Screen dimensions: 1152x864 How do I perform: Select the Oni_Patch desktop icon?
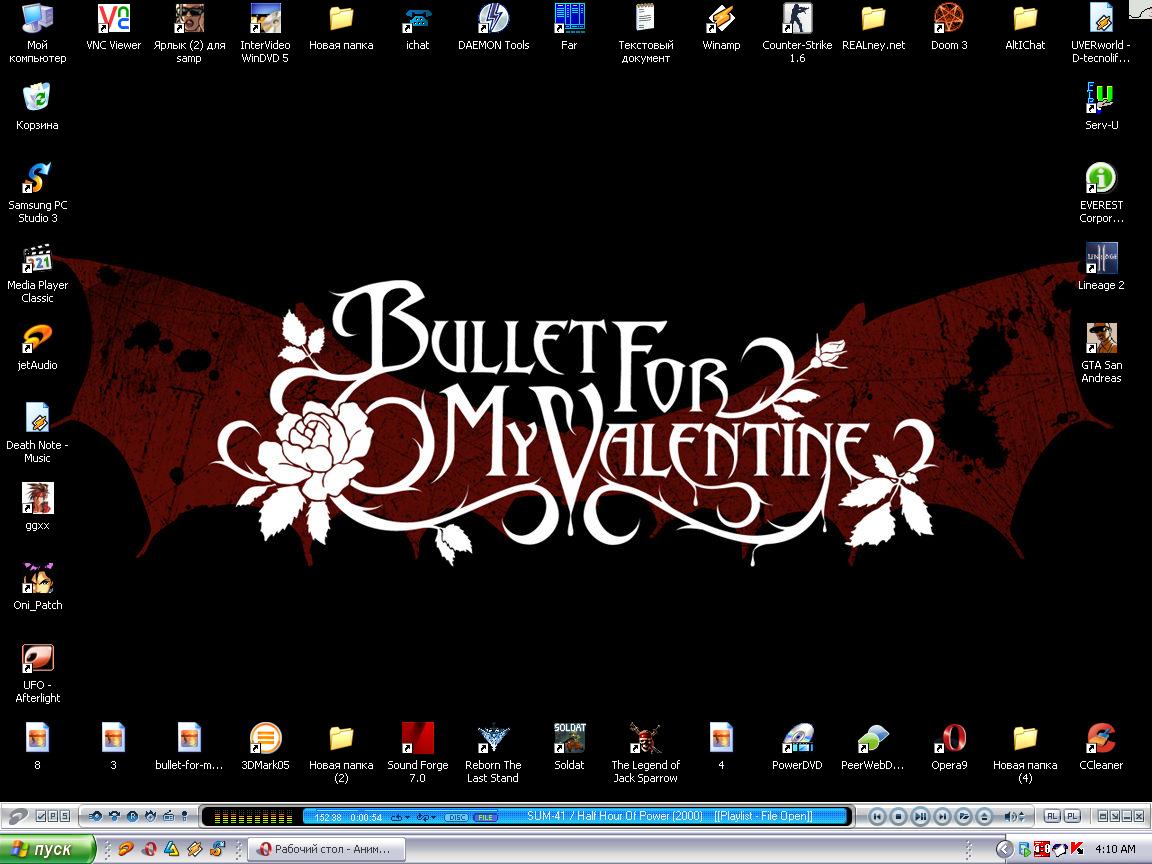pyautogui.click(x=37, y=588)
